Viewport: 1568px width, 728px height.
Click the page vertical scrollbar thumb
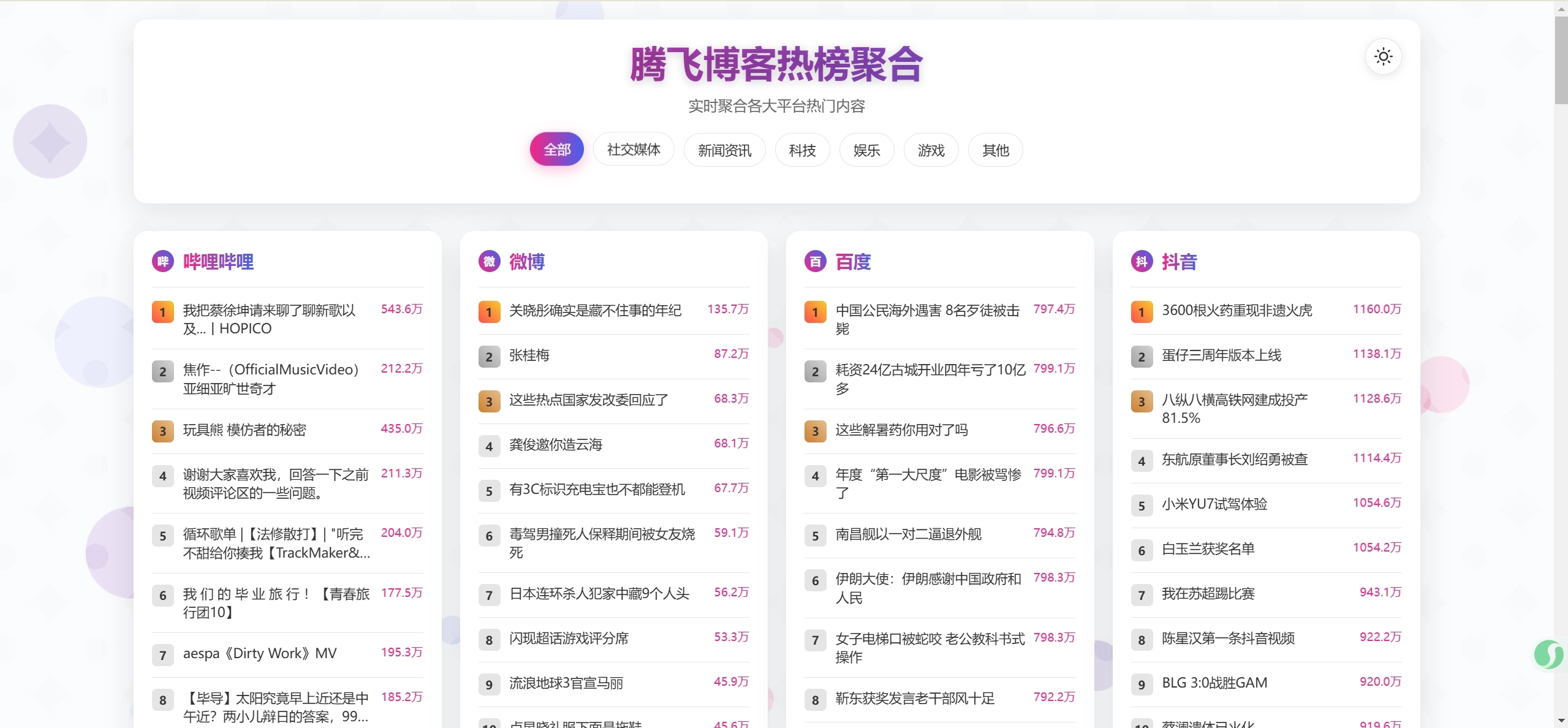pyautogui.click(x=1561, y=61)
